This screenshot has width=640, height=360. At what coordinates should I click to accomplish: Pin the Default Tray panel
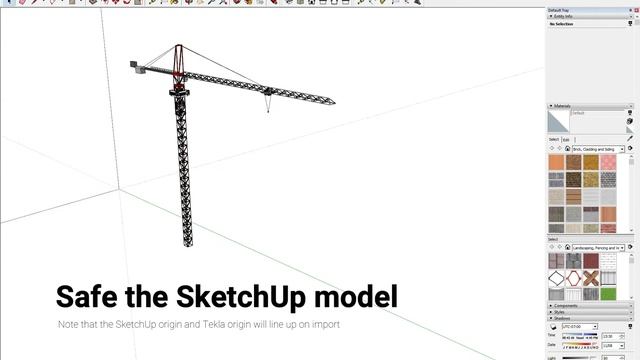pyautogui.click(x=631, y=10)
